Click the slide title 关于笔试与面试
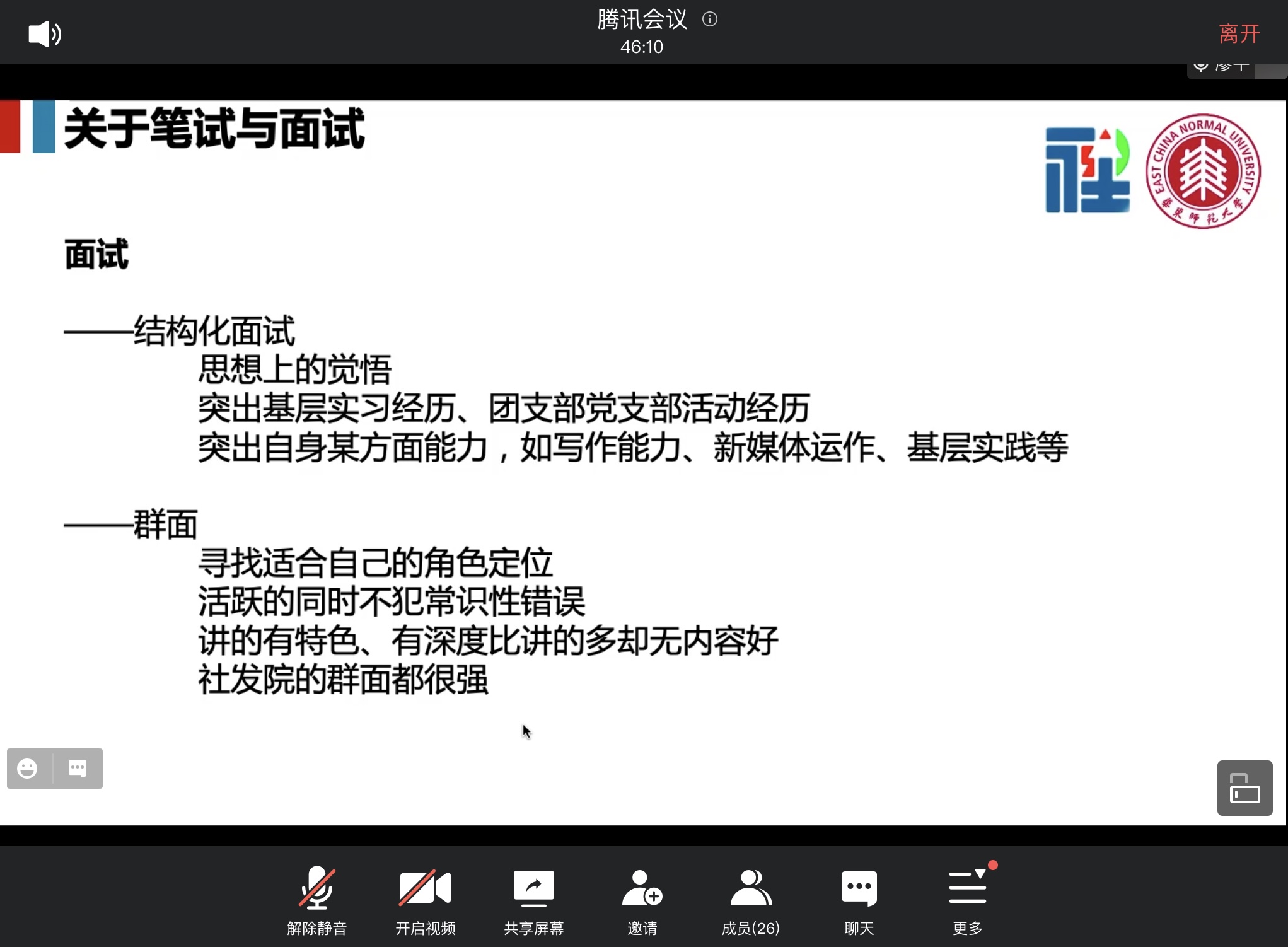Screen dimensions: 1288x947 pyautogui.click(x=215, y=129)
